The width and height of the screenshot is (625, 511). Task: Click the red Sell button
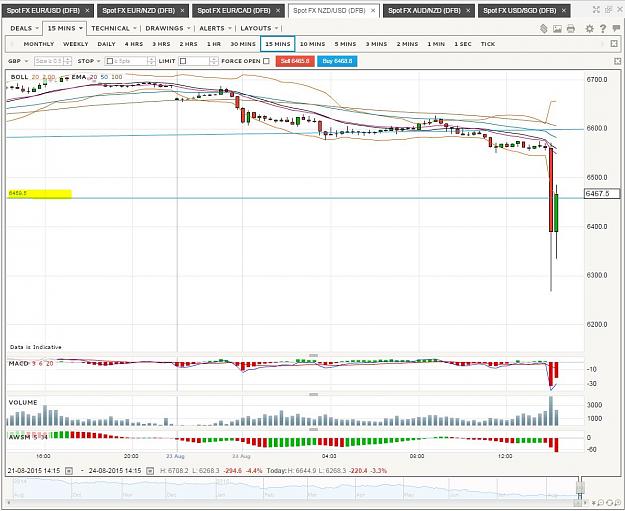pos(295,61)
